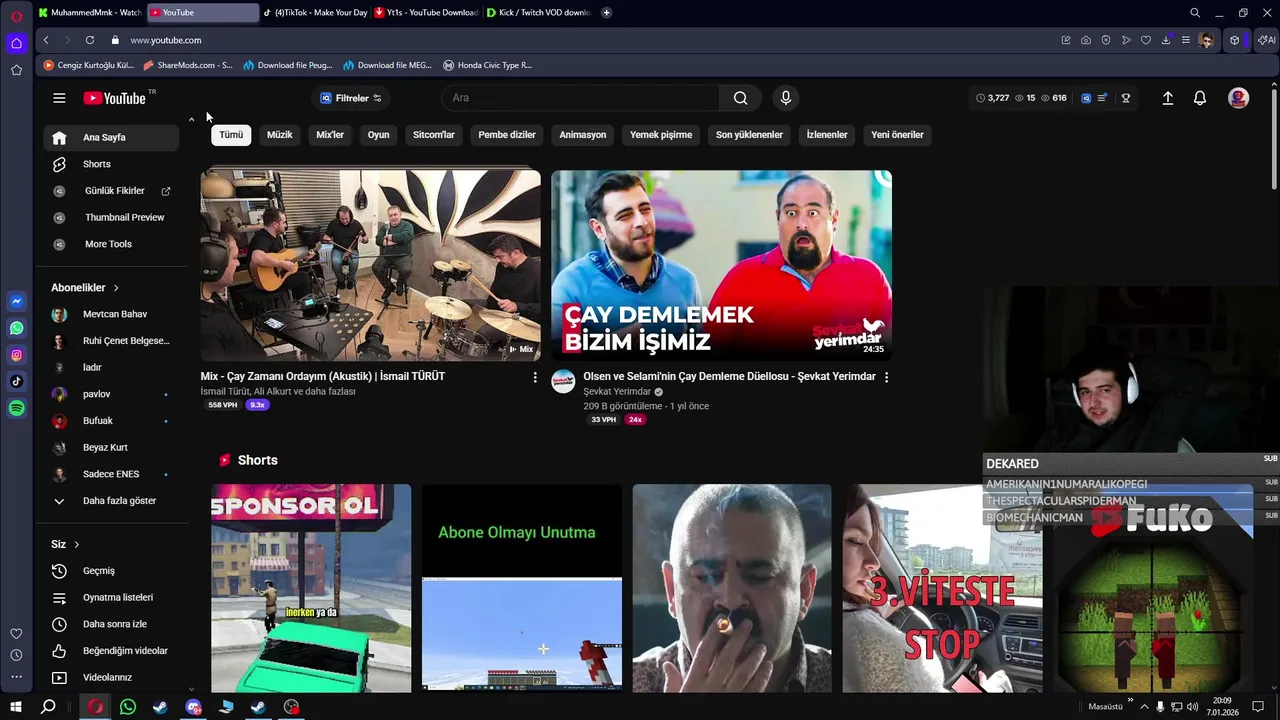Open Discord from the taskbar
This screenshot has width=1280, height=720.
pyautogui.click(x=194, y=707)
